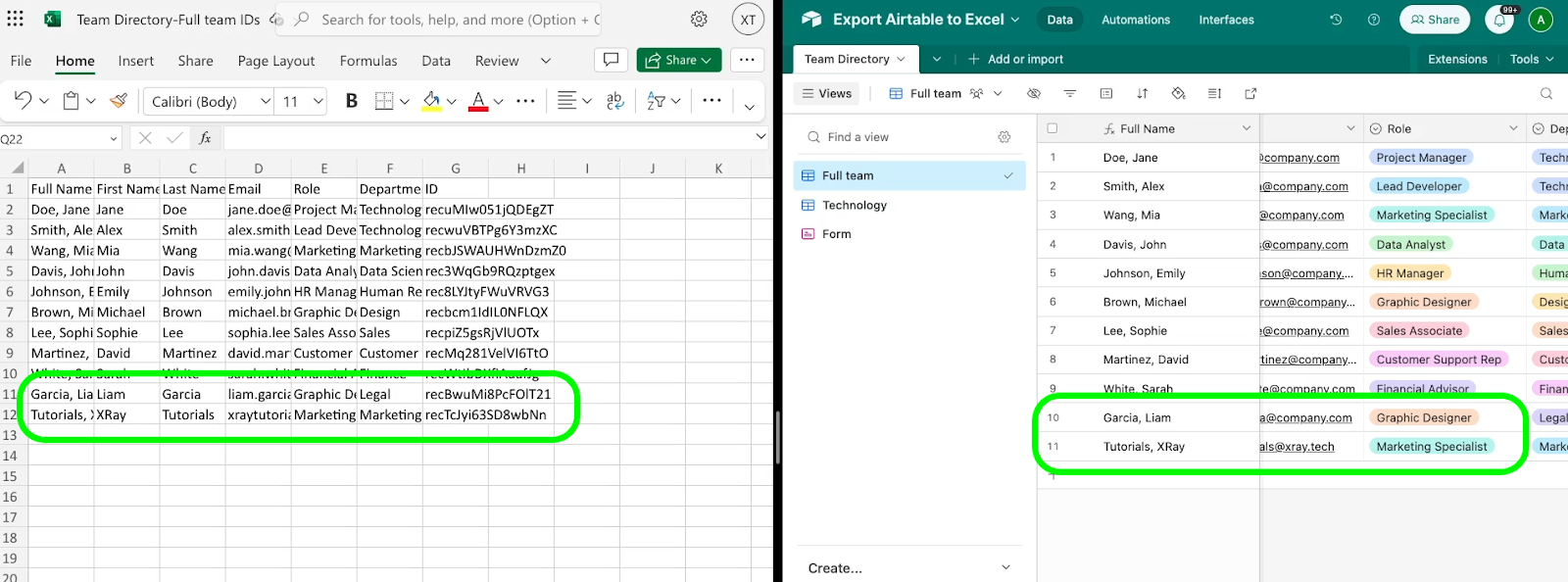
Task: Click the Undo arrow in Excel
Action: [22, 100]
